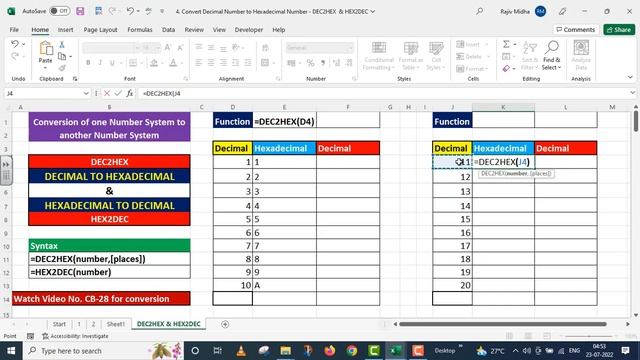This screenshot has width=640, height=360.
Task: Click the Rajiv Midha account avatar
Action: (540, 11)
